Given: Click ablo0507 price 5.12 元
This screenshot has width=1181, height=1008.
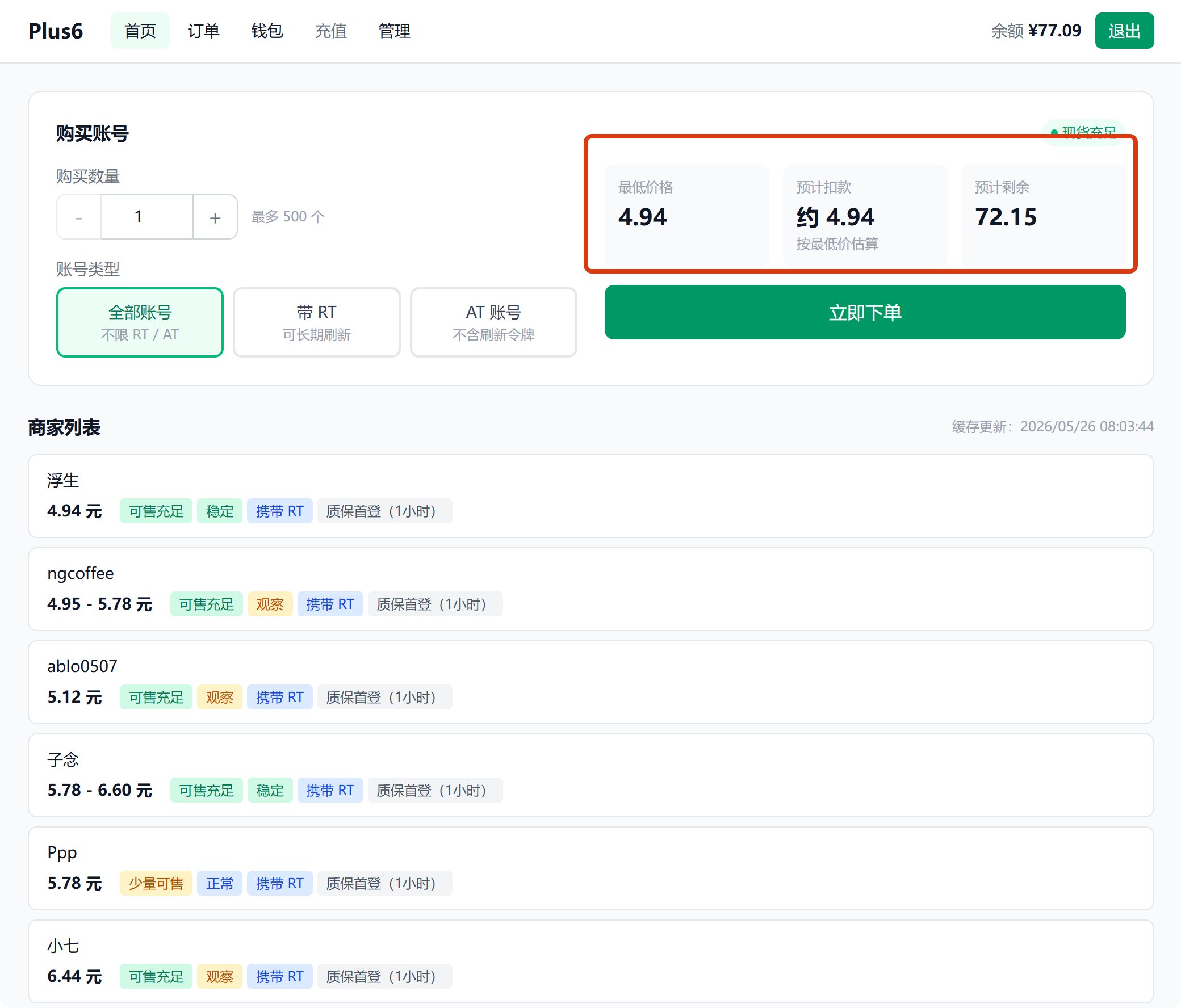Looking at the screenshot, I should click(x=75, y=698).
